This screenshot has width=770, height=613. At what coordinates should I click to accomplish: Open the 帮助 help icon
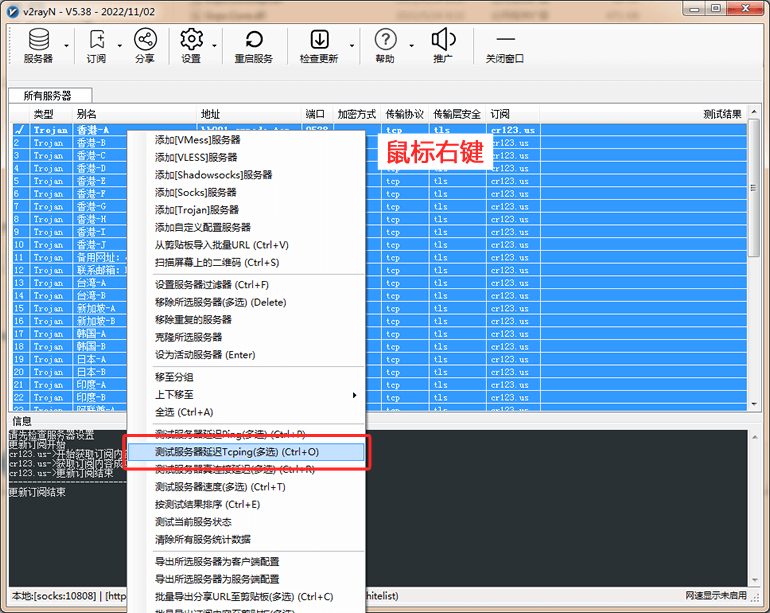point(385,46)
